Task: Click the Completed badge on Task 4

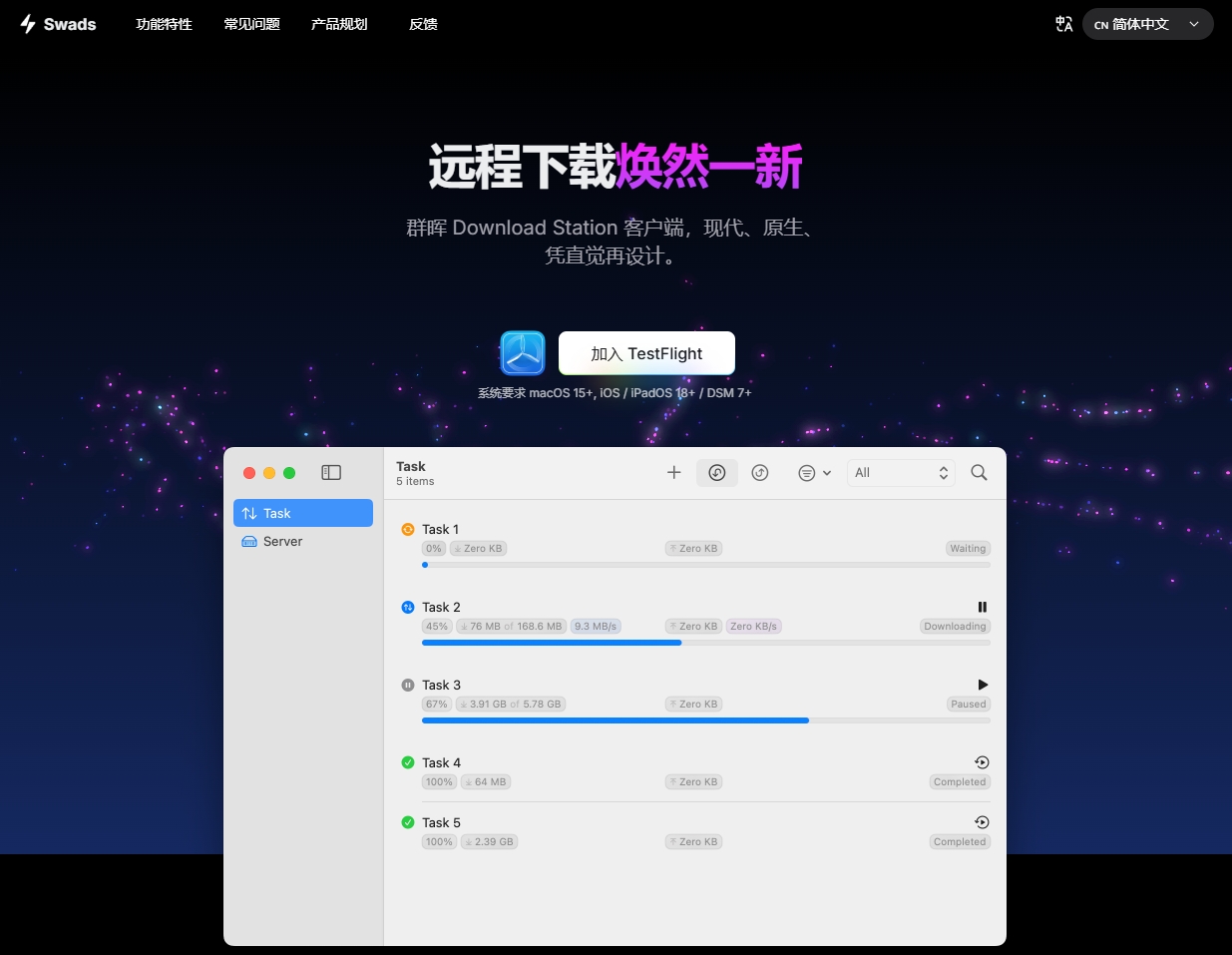Action: point(960,782)
